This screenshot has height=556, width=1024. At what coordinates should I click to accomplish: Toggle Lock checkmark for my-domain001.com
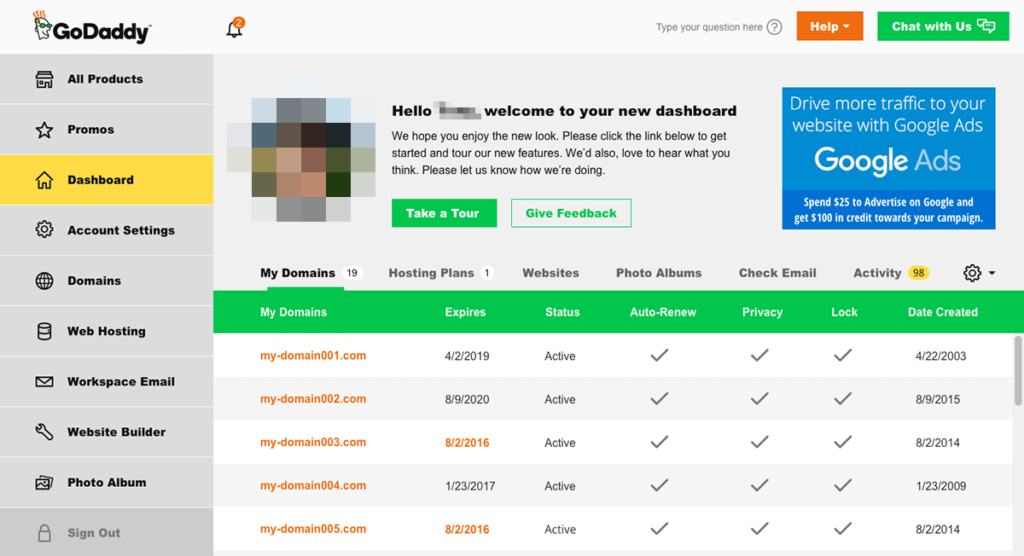tap(842, 355)
